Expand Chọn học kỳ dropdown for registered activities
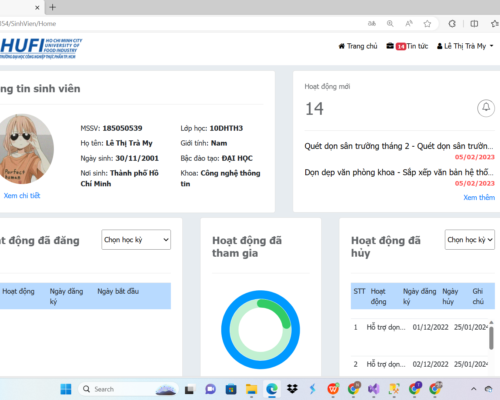 136,239
